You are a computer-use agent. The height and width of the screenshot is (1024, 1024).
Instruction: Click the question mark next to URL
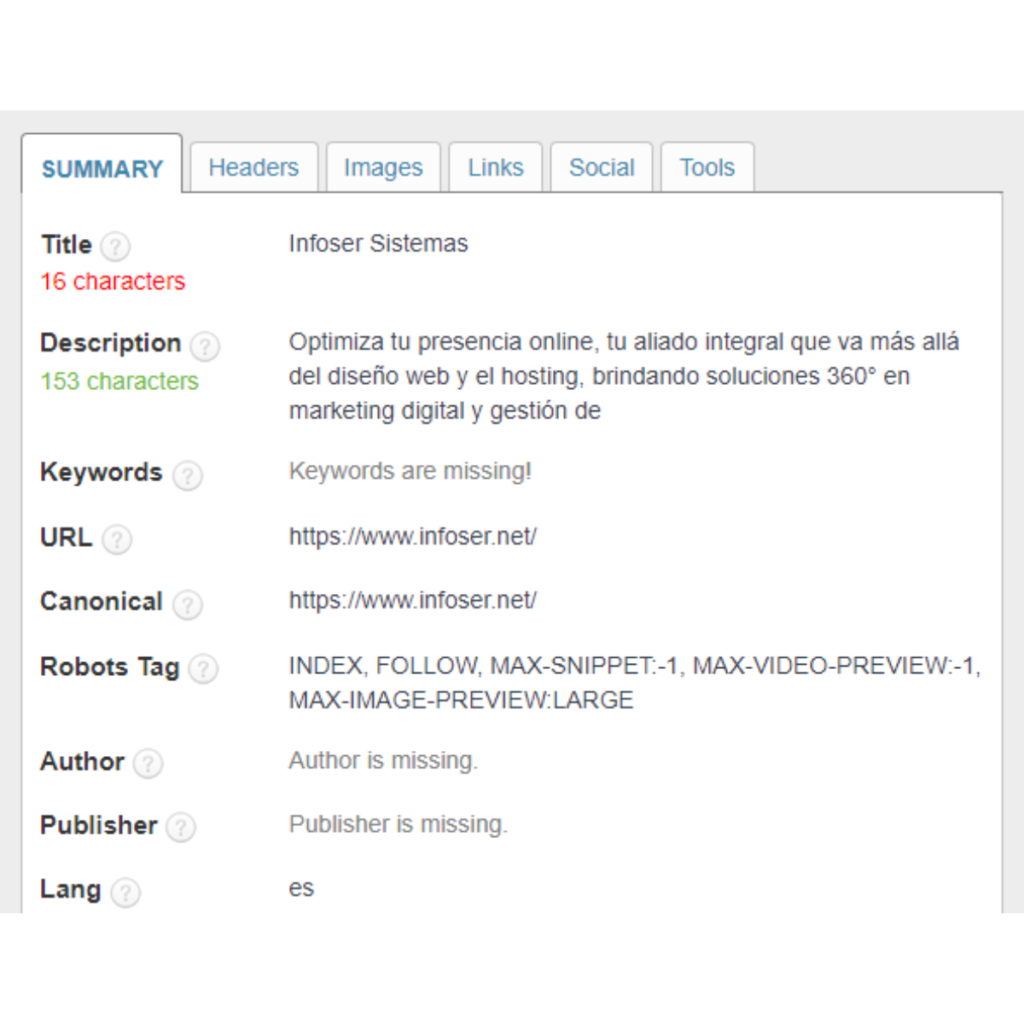click(117, 540)
